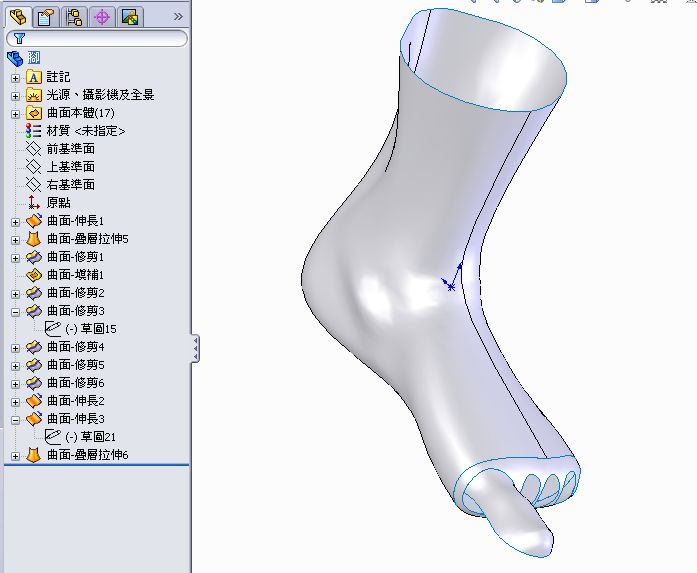Select the 曲面-疊層拉伸6 loft icon
This screenshot has width=697, height=573.
[x=33, y=455]
